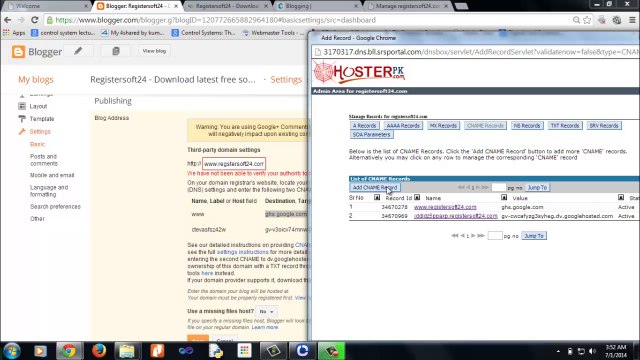The image size is (640, 360).
Task: Open the AAAA Records tab
Action: [x=403, y=126]
